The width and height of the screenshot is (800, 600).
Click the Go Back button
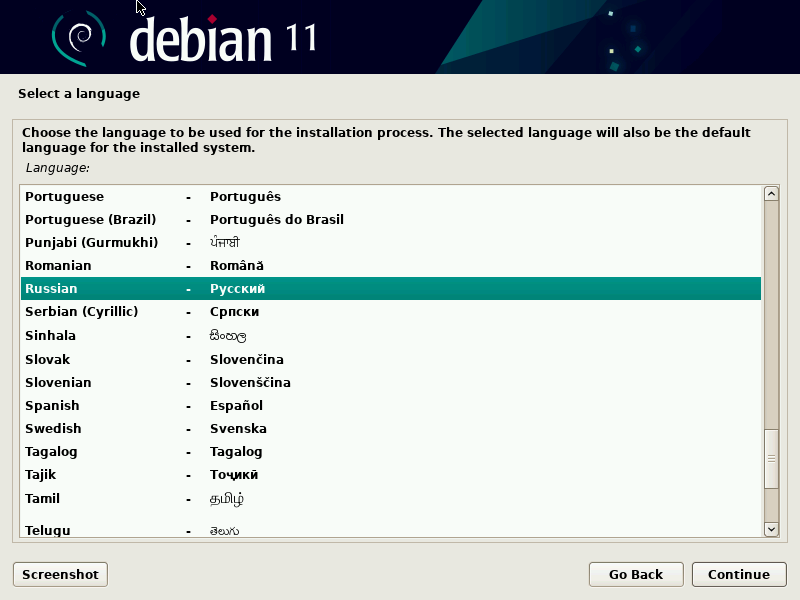coord(636,574)
